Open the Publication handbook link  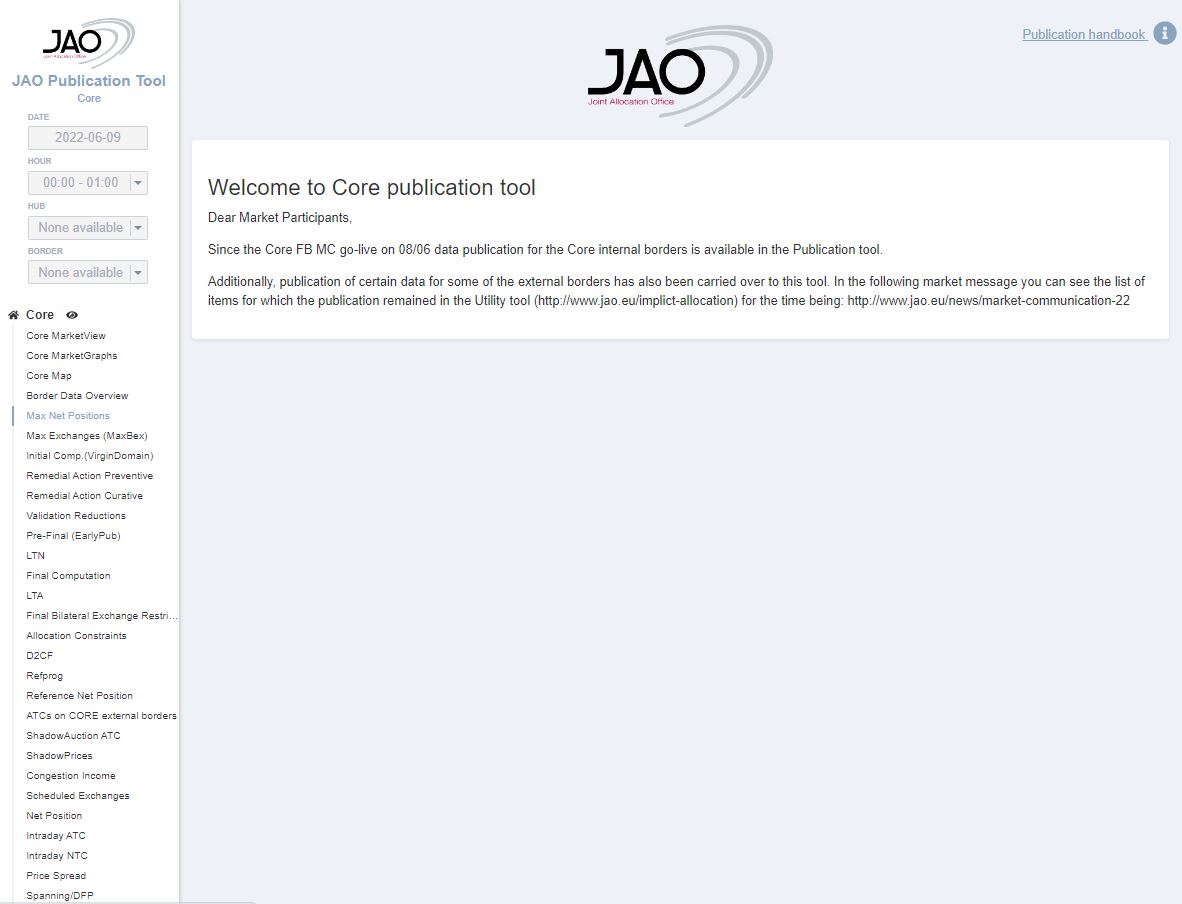[1083, 34]
